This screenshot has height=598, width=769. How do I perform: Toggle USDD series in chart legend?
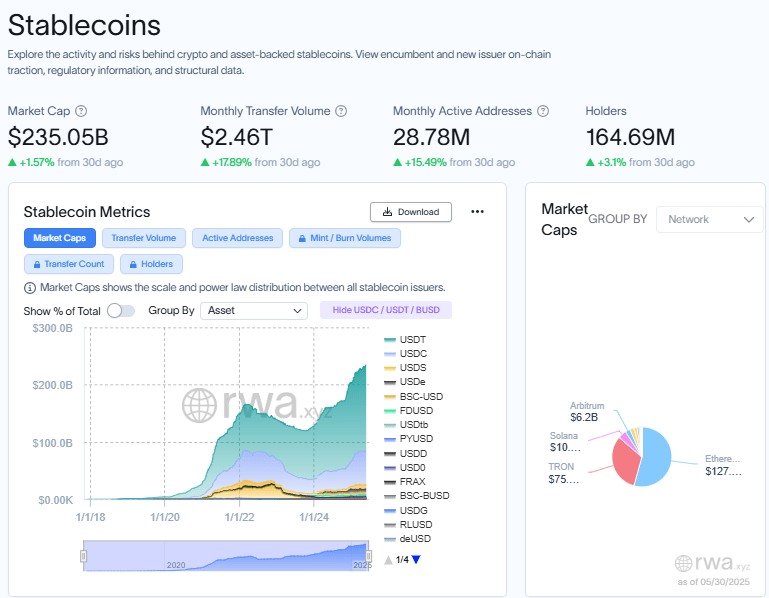(x=406, y=453)
